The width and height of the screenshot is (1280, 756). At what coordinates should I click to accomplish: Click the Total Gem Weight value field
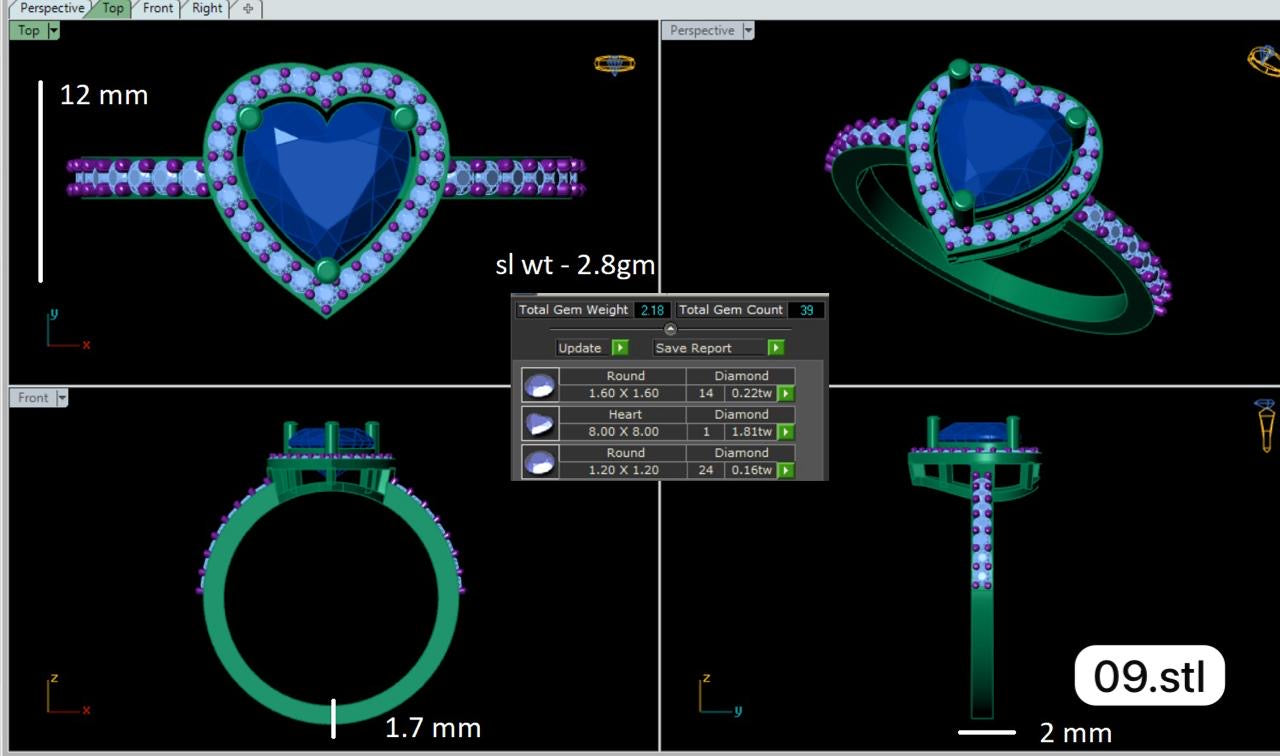click(651, 310)
